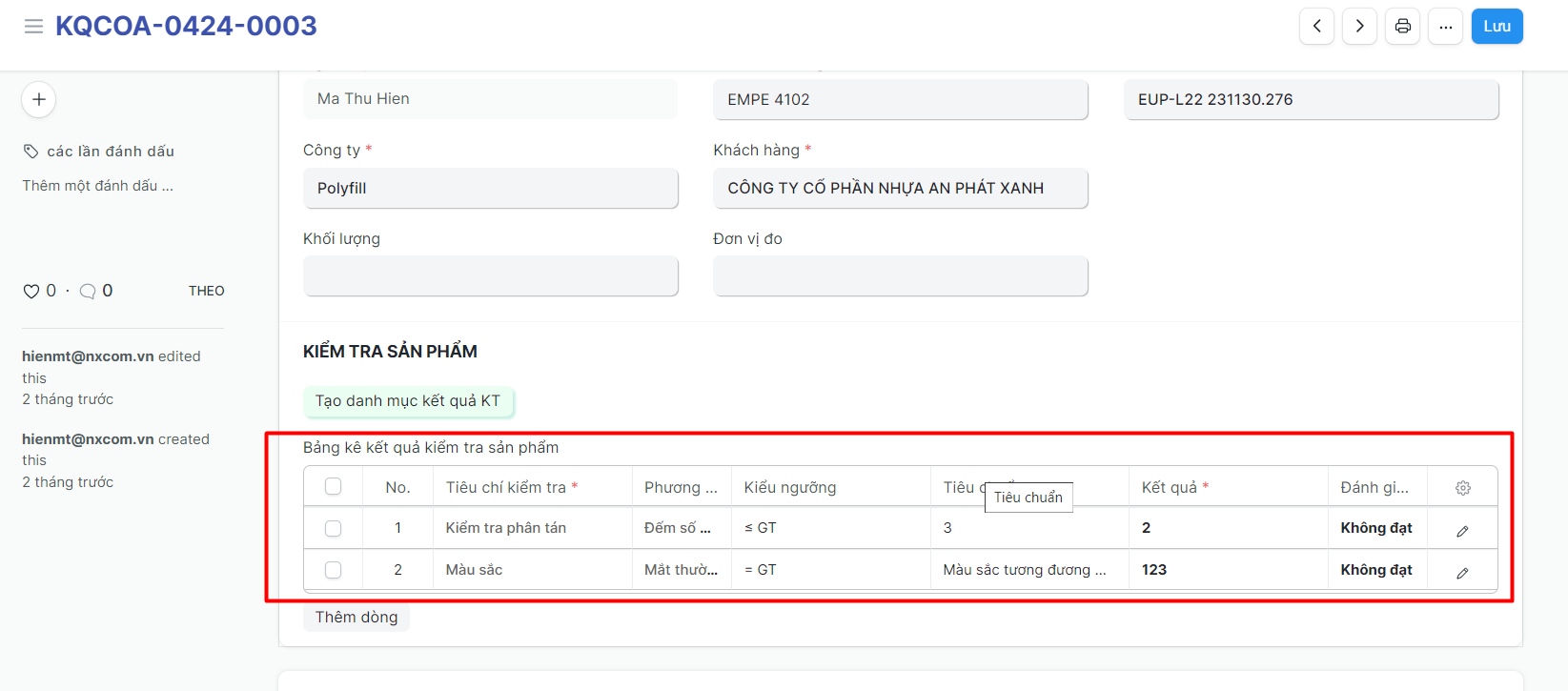The image size is (1568, 691).
Task: Open the three-dot more options menu
Action: pyautogui.click(x=1445, y=27)
